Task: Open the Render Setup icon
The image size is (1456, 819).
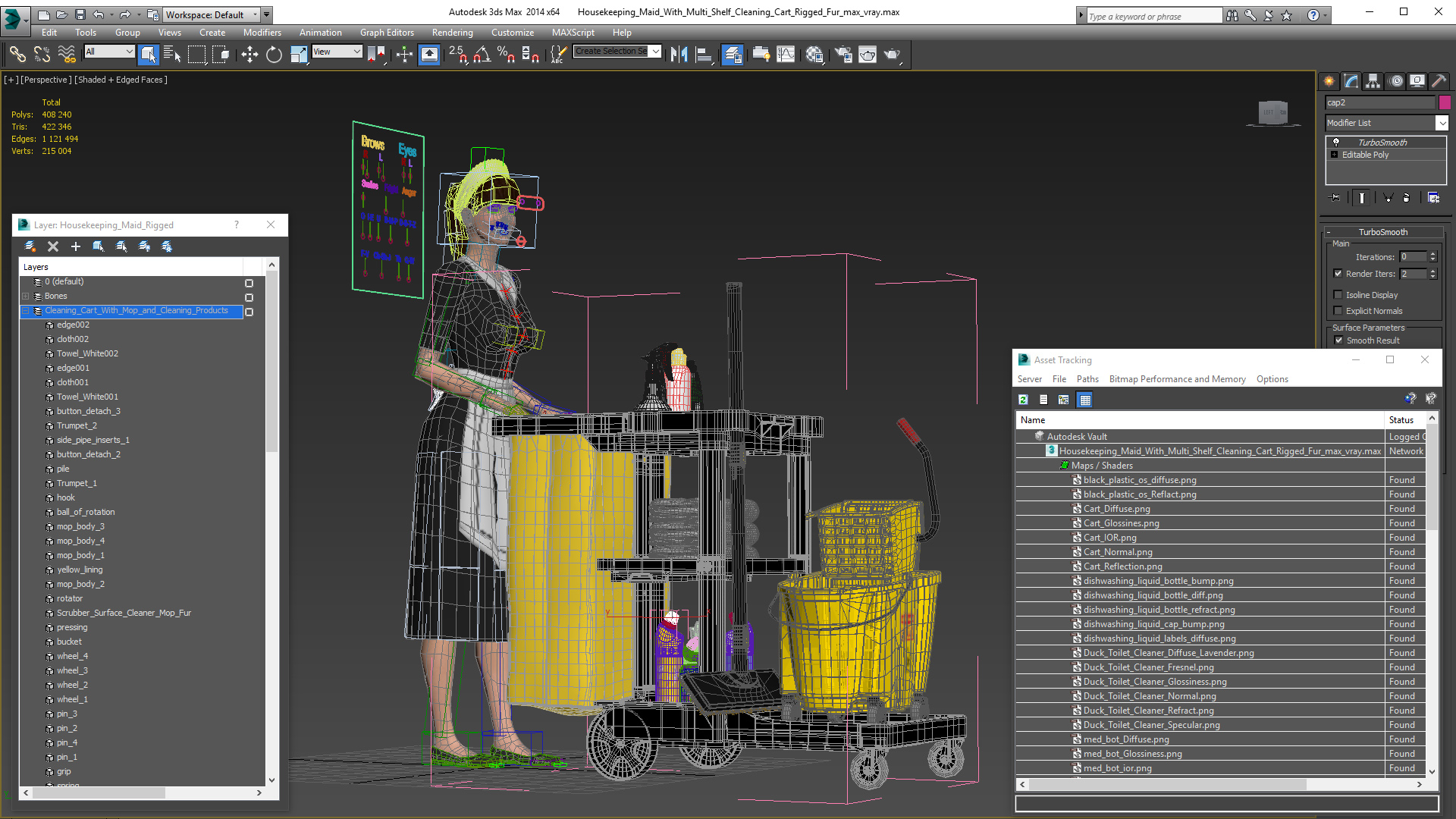Action: click(843, 54)
